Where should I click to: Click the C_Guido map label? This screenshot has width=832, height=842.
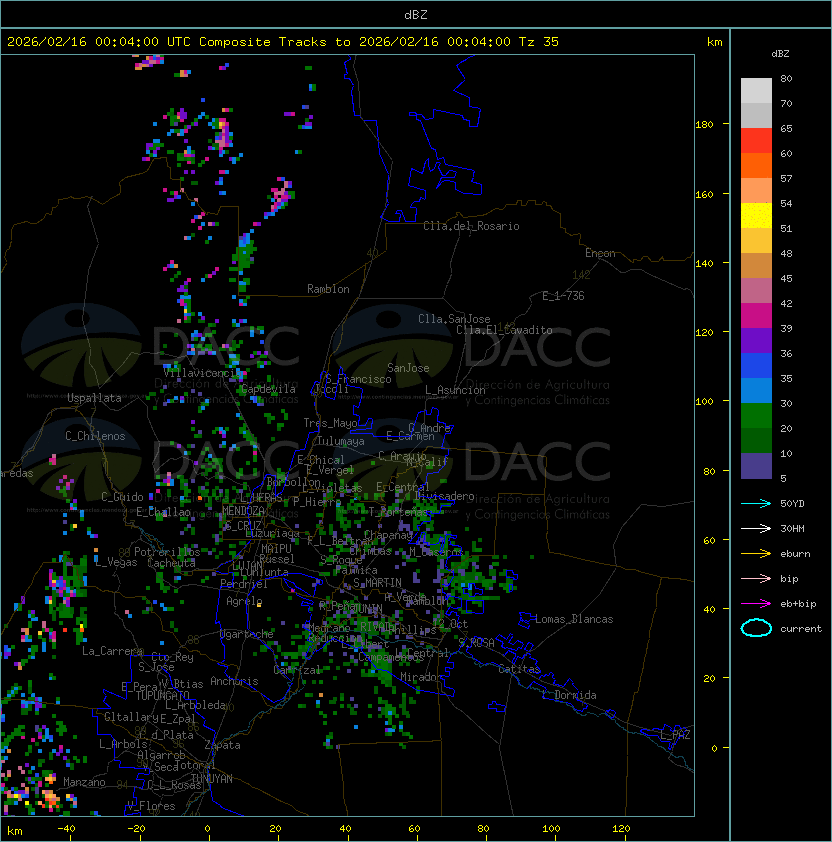(122, 497)
